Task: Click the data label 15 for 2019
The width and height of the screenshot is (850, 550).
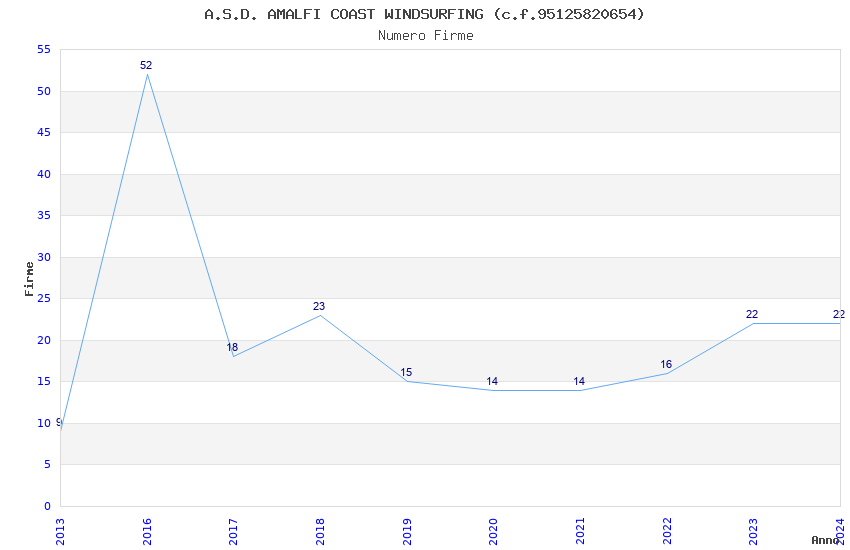Action: (406, 372)
